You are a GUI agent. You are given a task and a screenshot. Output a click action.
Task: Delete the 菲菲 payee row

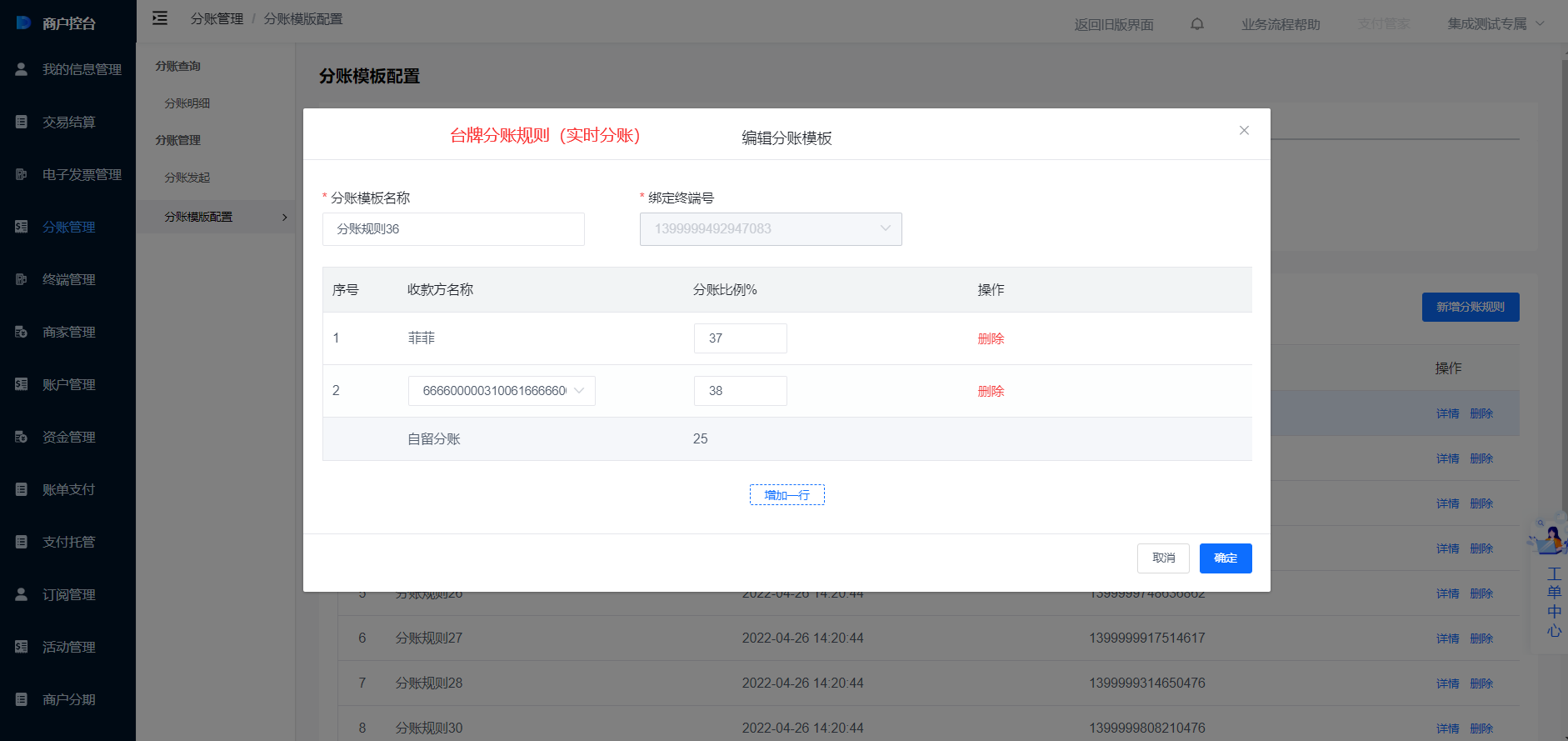click(x=991, y=338)
